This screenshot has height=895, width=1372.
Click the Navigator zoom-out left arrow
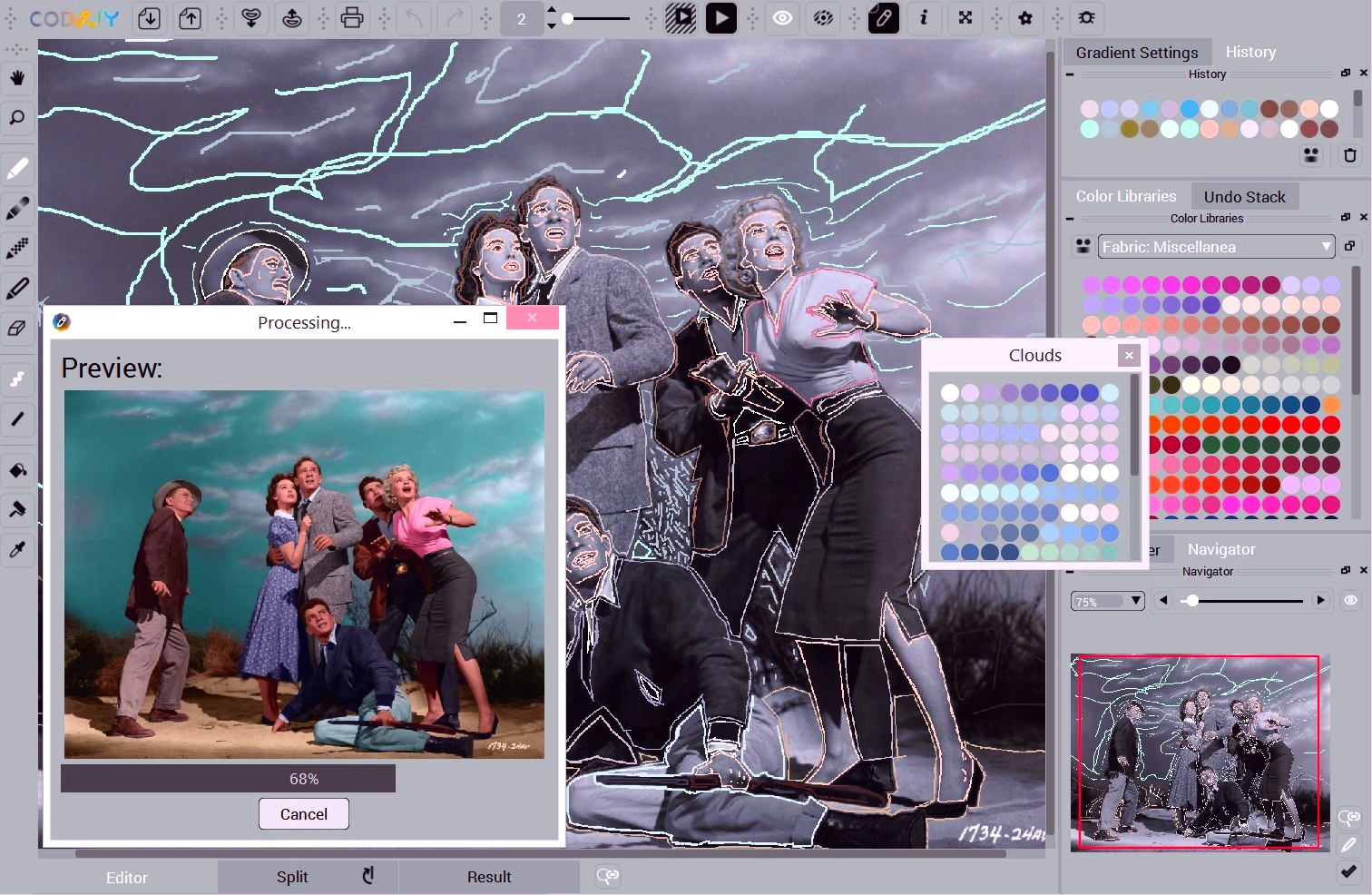[x=1163, y=601]
